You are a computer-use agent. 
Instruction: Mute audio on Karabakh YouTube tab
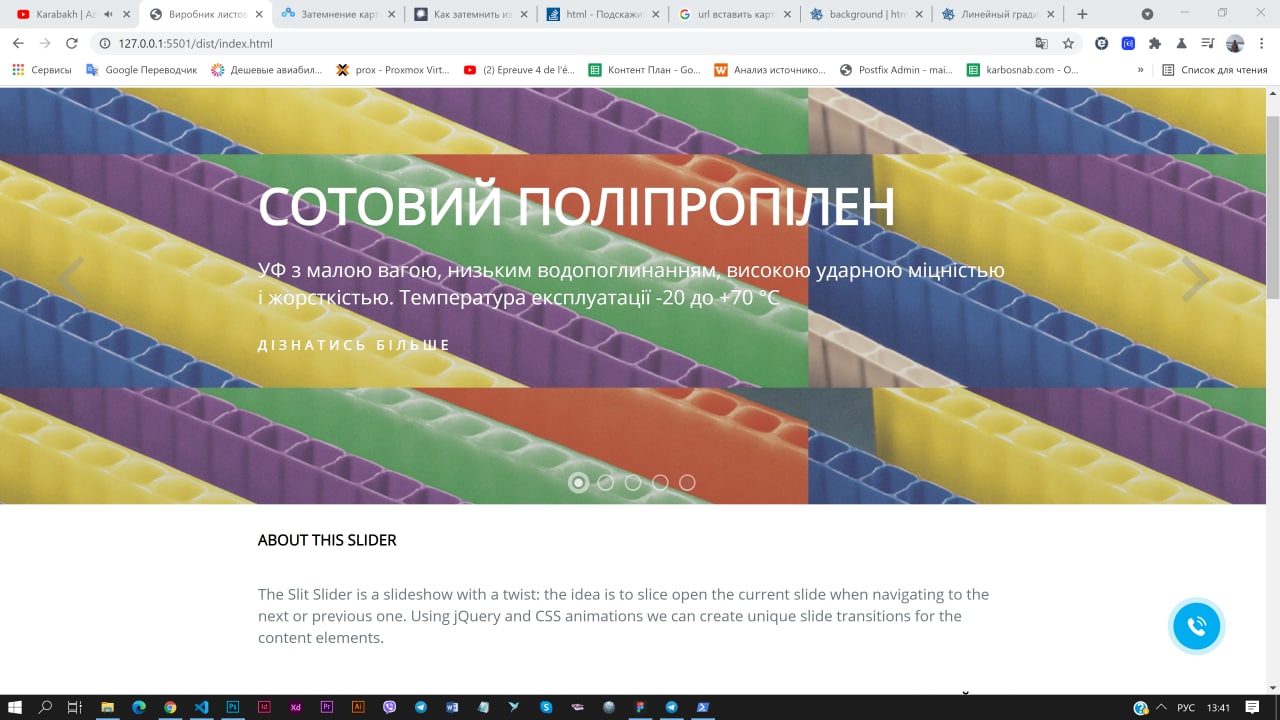[108, 14]
